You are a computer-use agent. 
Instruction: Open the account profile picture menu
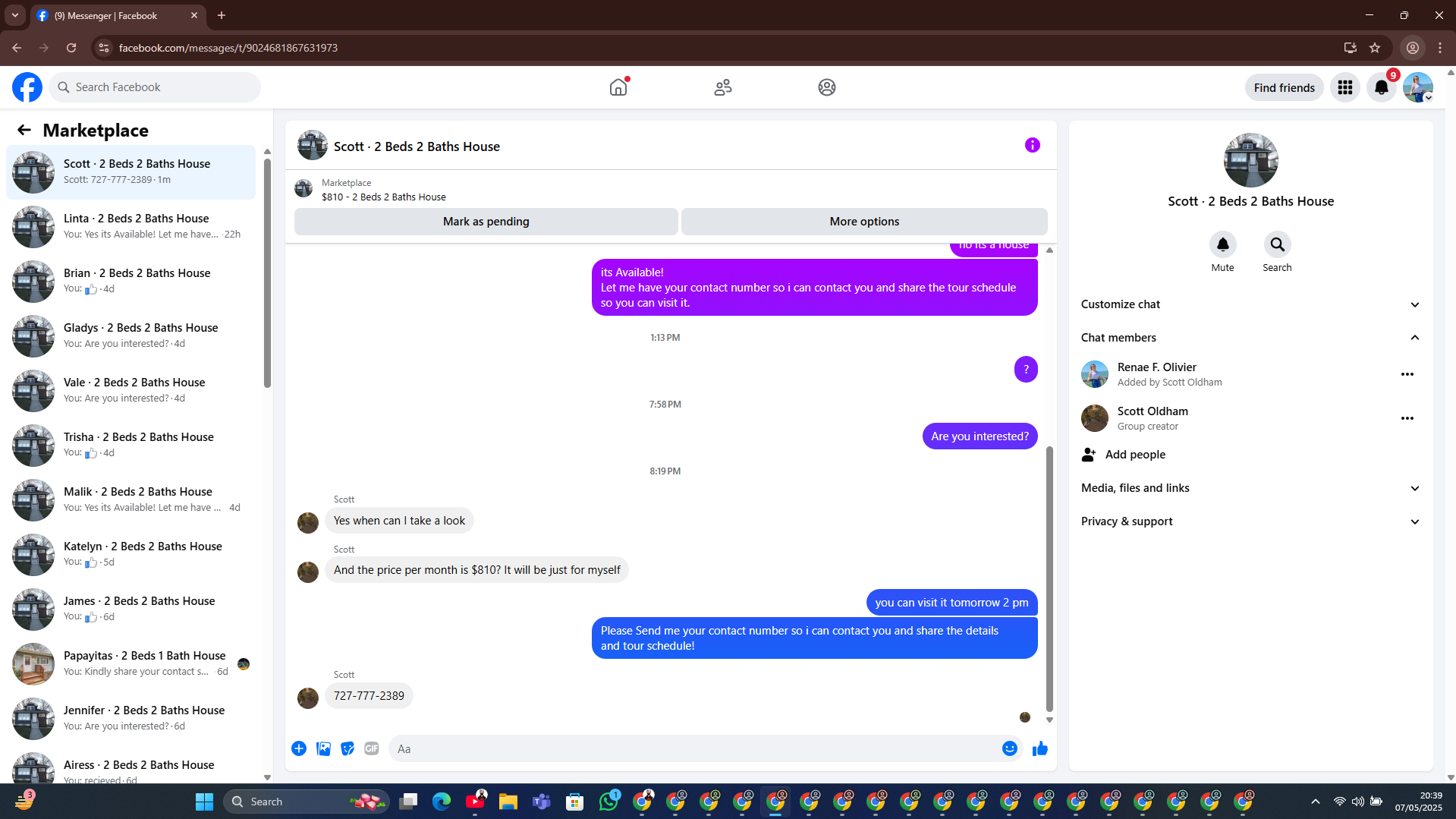pos(1418,87)
